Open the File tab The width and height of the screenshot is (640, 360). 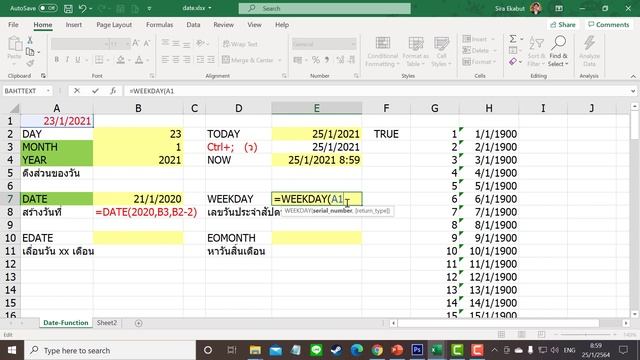point(13,24)
